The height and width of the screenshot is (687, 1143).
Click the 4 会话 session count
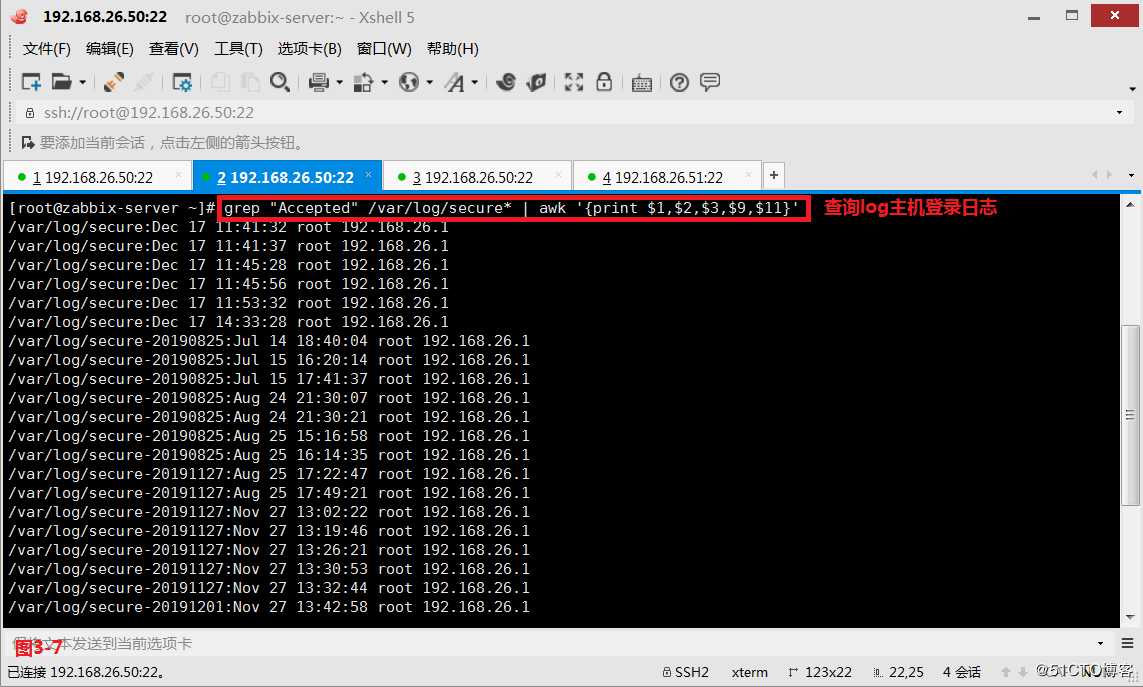click(x=961, y=672)
